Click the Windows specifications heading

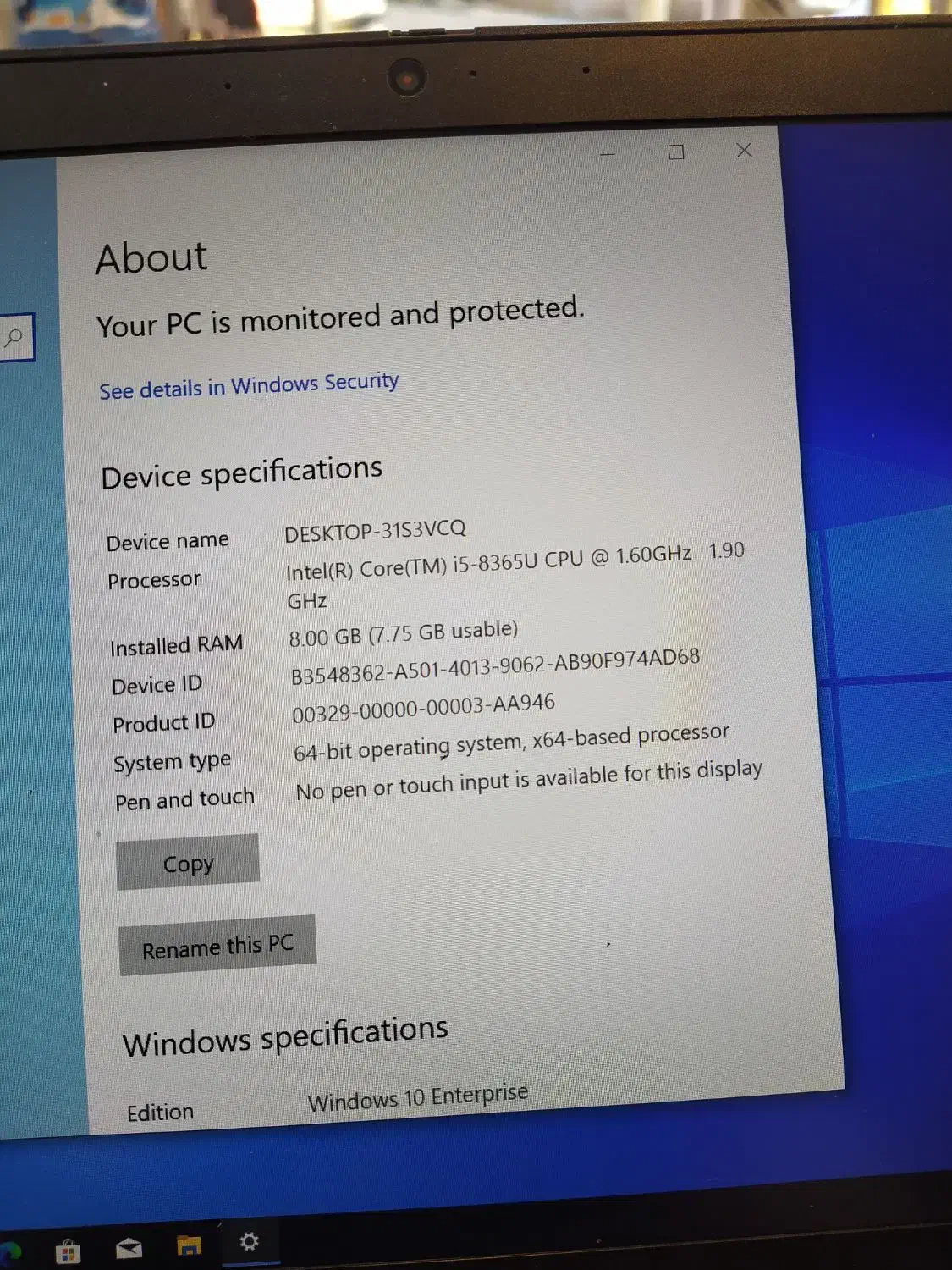tap(285, 1037)
